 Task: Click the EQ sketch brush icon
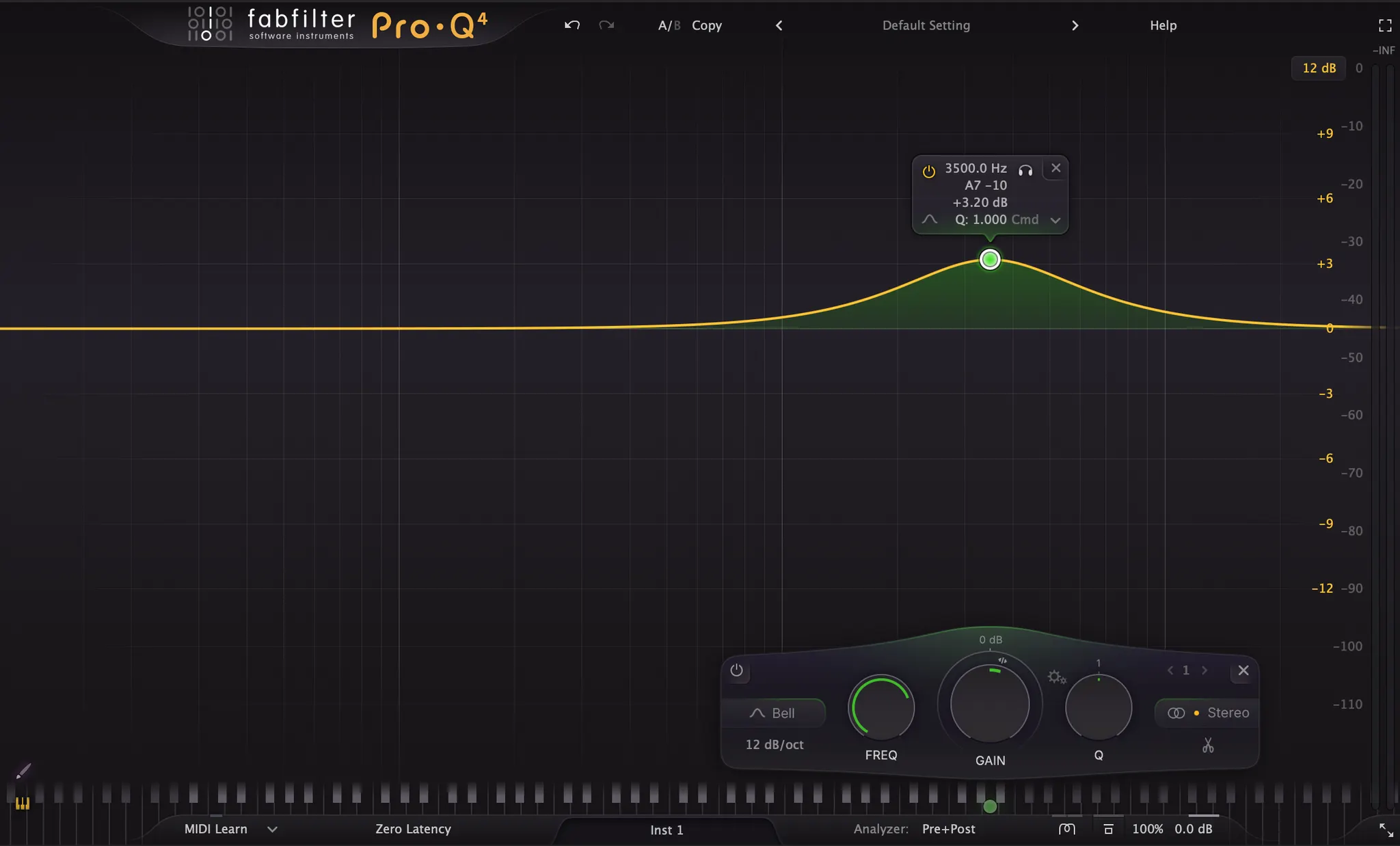23,772
